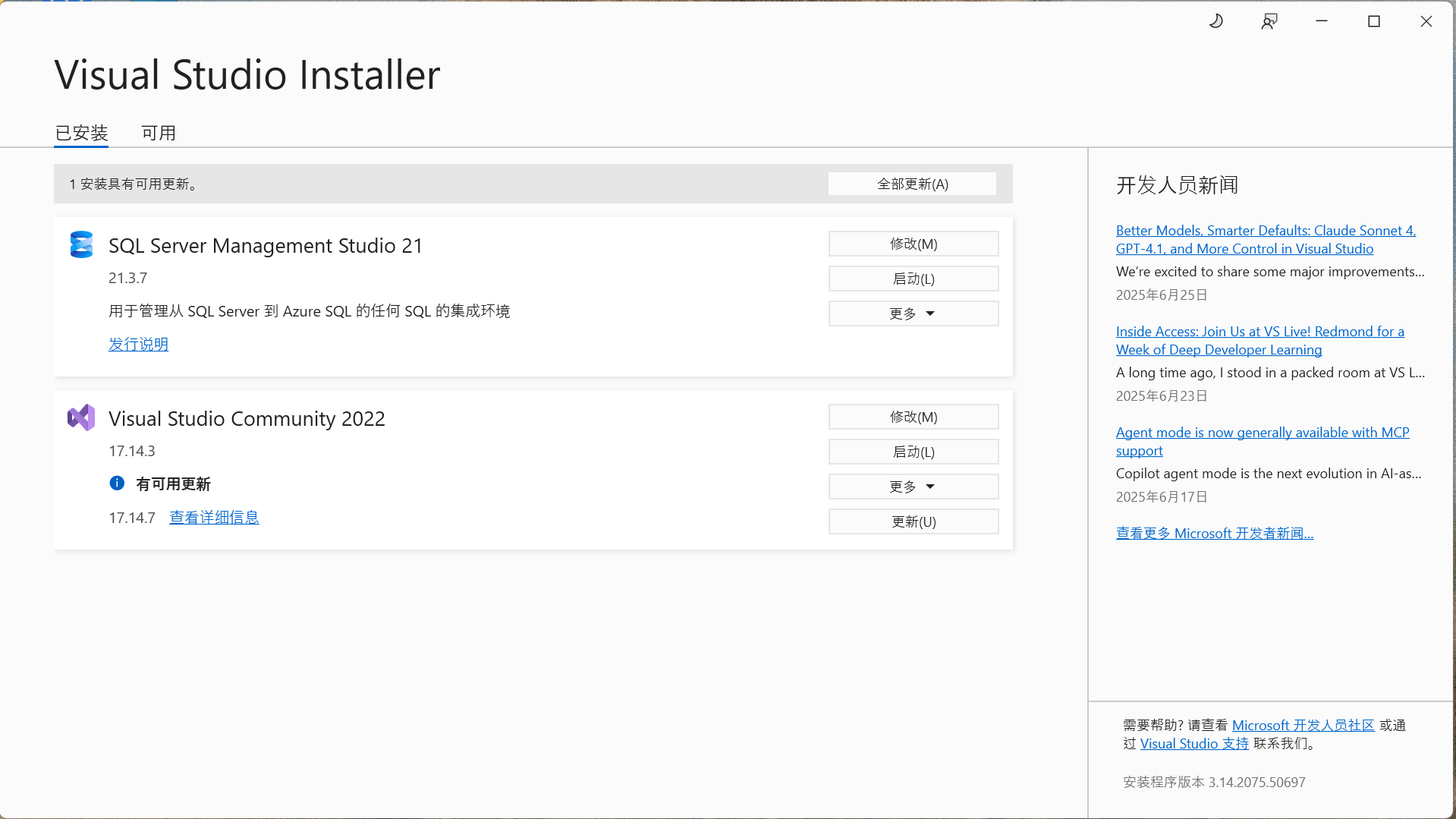Click the Visual Studio Community 2022 title

[247, 418]
